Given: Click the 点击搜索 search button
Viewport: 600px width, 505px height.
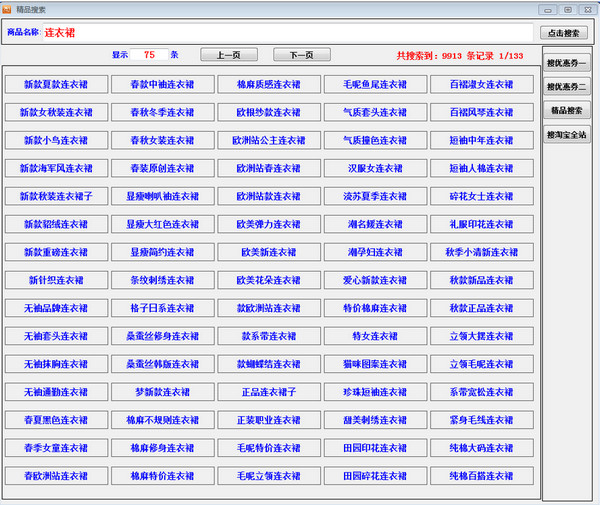Looking at the screenshot, I should 565,33.
